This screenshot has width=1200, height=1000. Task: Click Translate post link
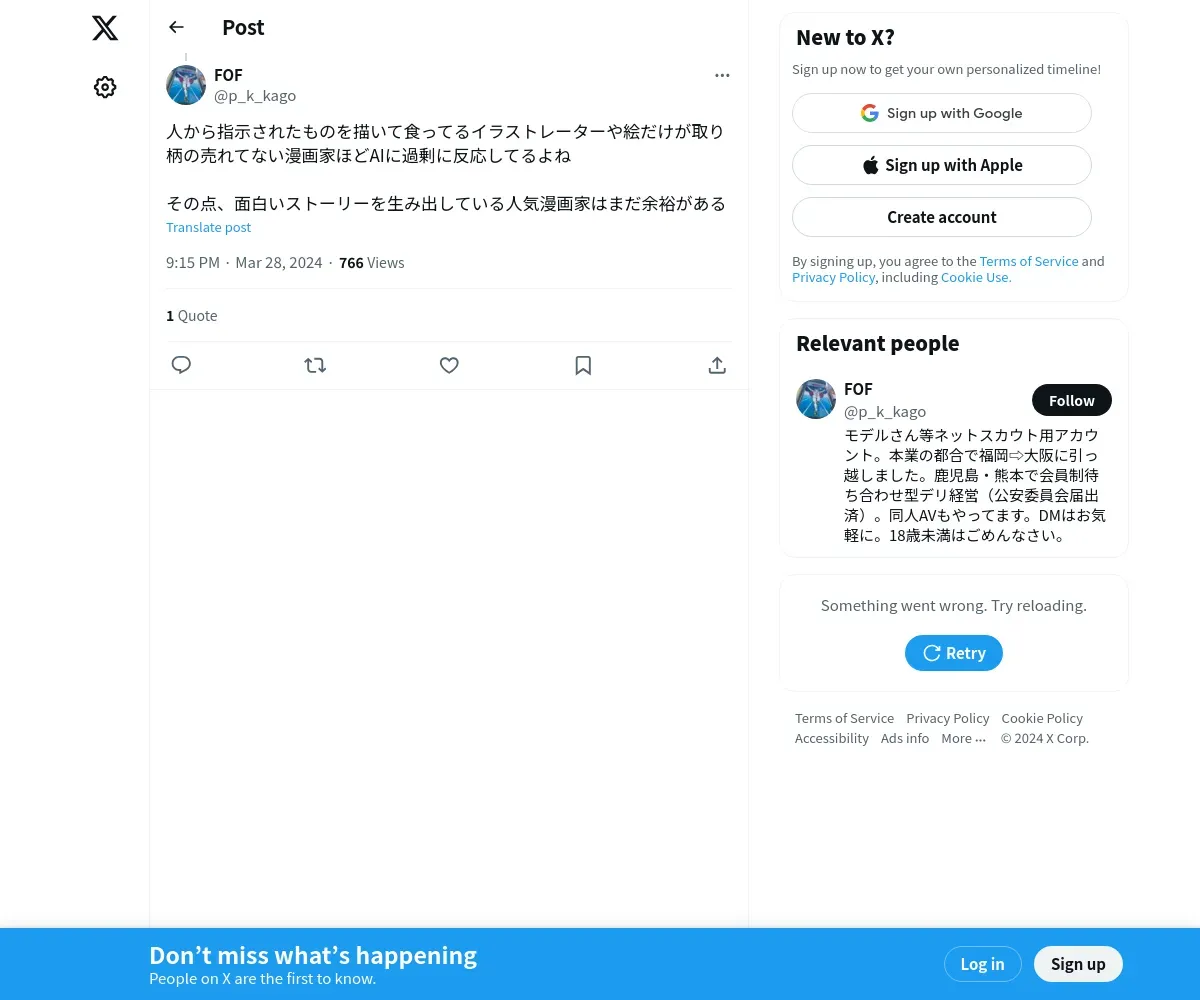[x=208, y=227]
